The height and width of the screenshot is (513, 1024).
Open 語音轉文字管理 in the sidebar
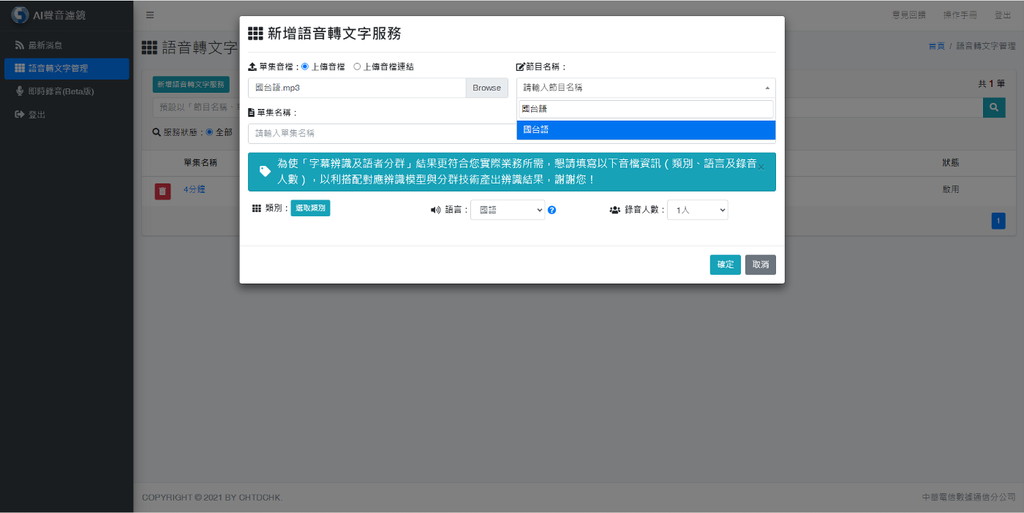click(x=67, y=69)
